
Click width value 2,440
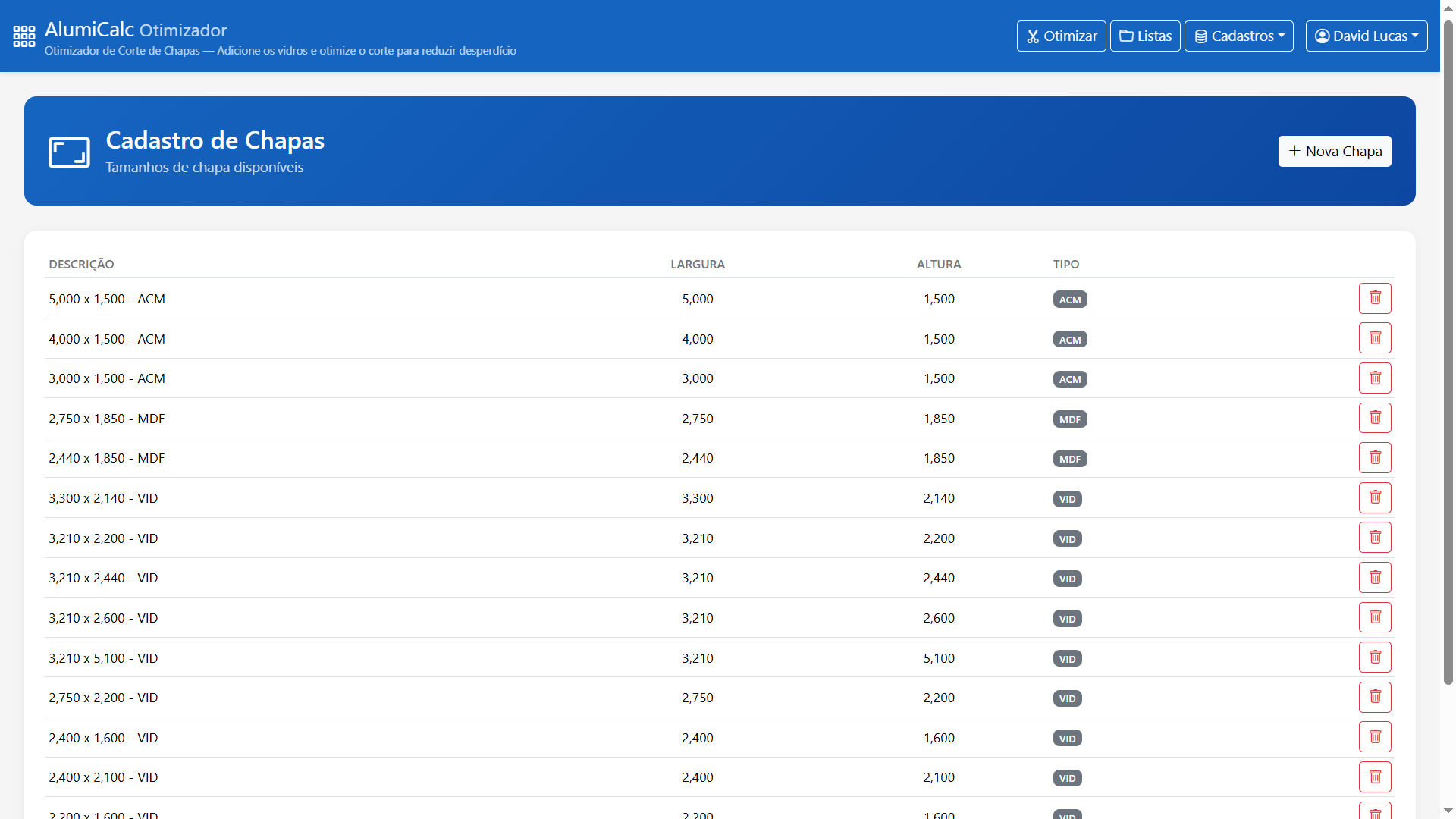tap(698, 458)
